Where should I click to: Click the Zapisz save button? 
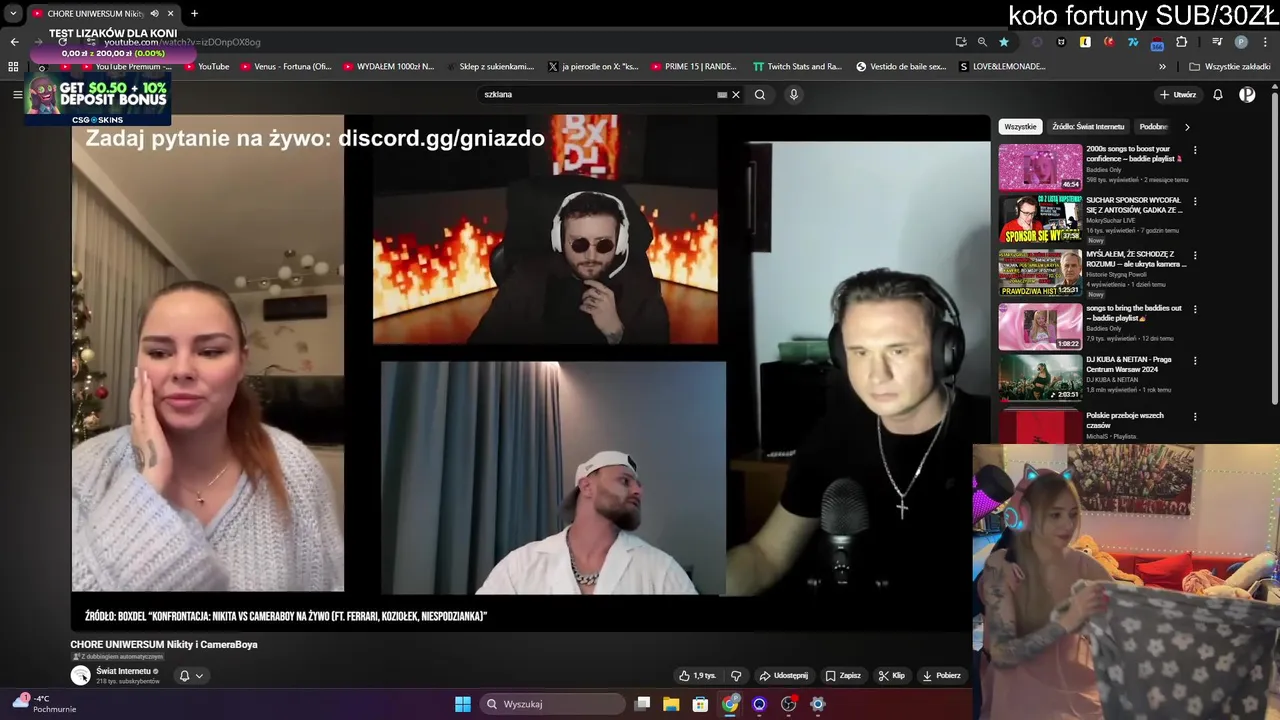coord(843,675)
